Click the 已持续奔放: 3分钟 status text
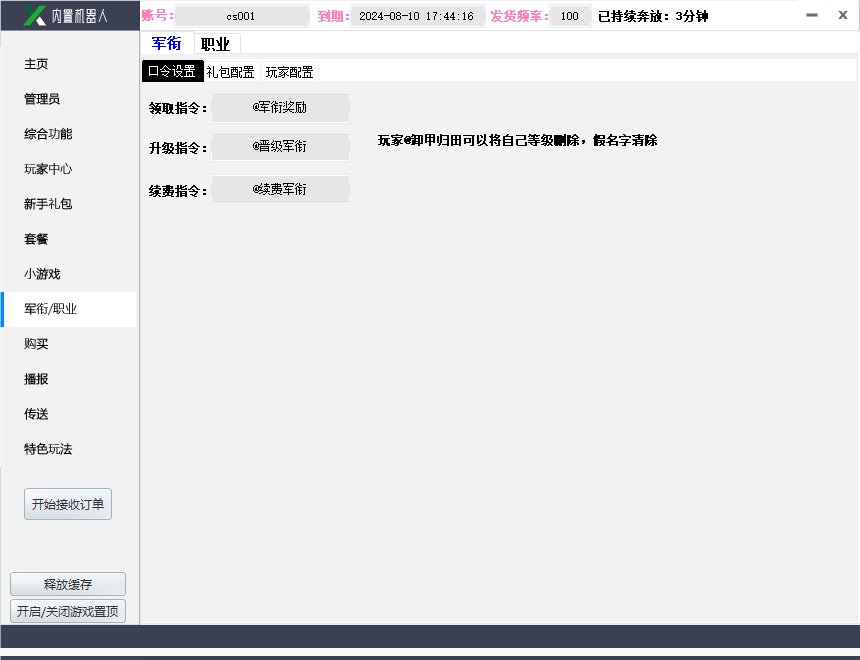This screenshot has height=660, width=860. click(x=653, y=16)
